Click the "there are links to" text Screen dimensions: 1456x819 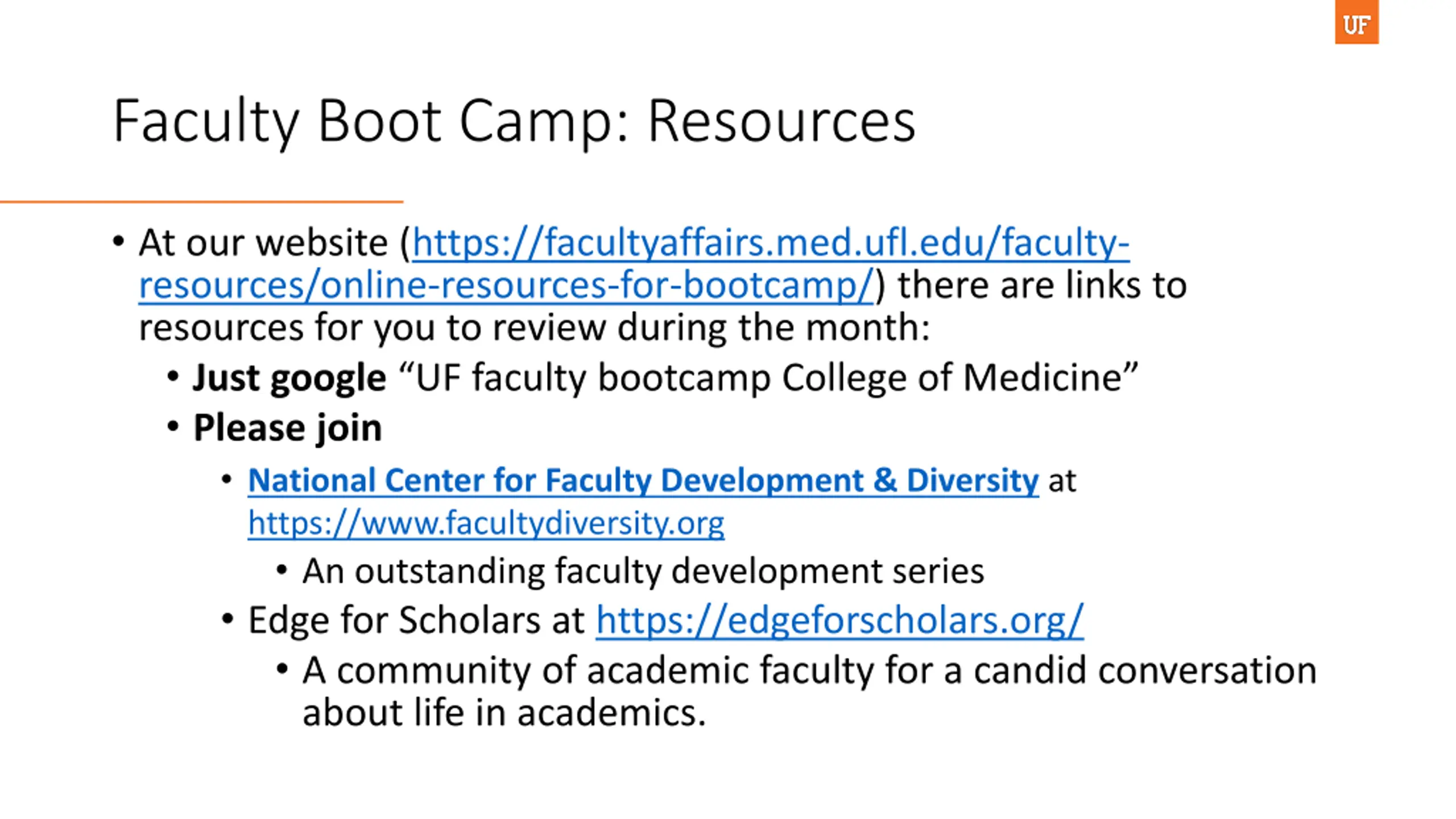pos(1042,286)
